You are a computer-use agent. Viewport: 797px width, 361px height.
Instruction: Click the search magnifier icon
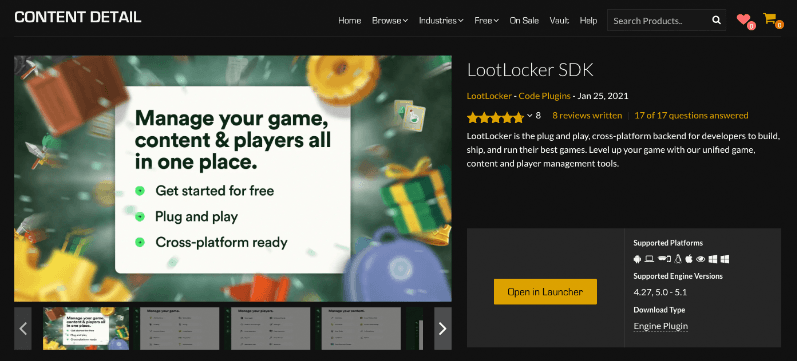[x=716, y=20]
